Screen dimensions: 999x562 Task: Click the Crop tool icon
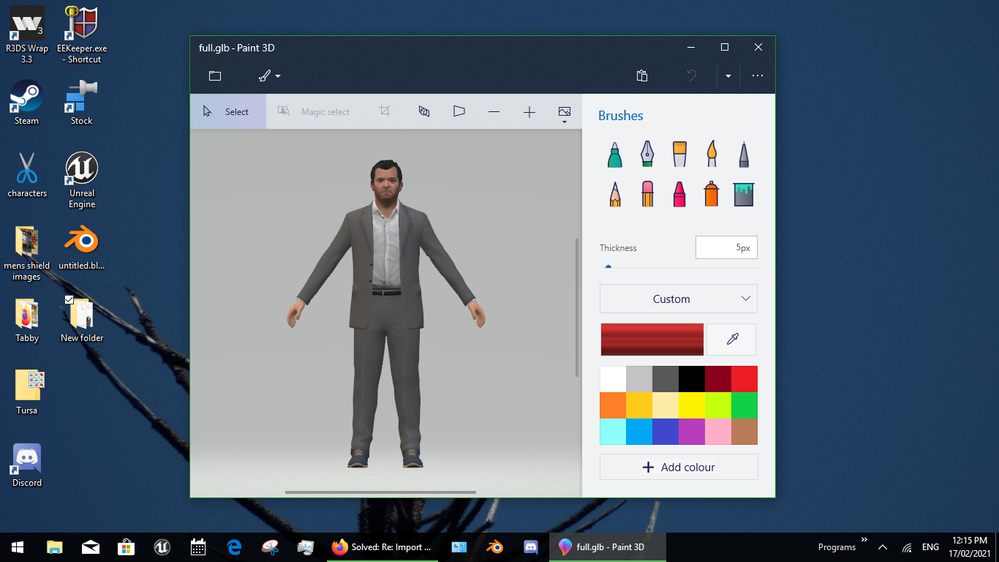coord(385,111)
